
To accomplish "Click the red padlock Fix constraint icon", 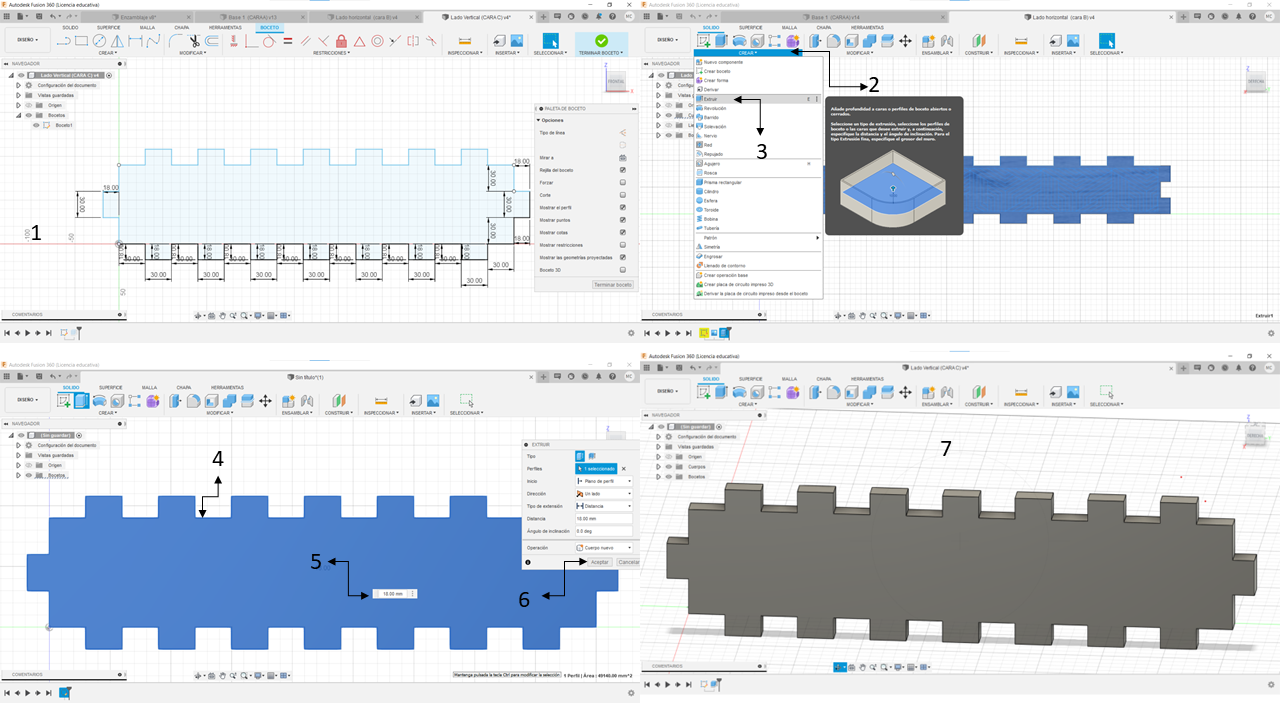I will (x=342, y=41).
